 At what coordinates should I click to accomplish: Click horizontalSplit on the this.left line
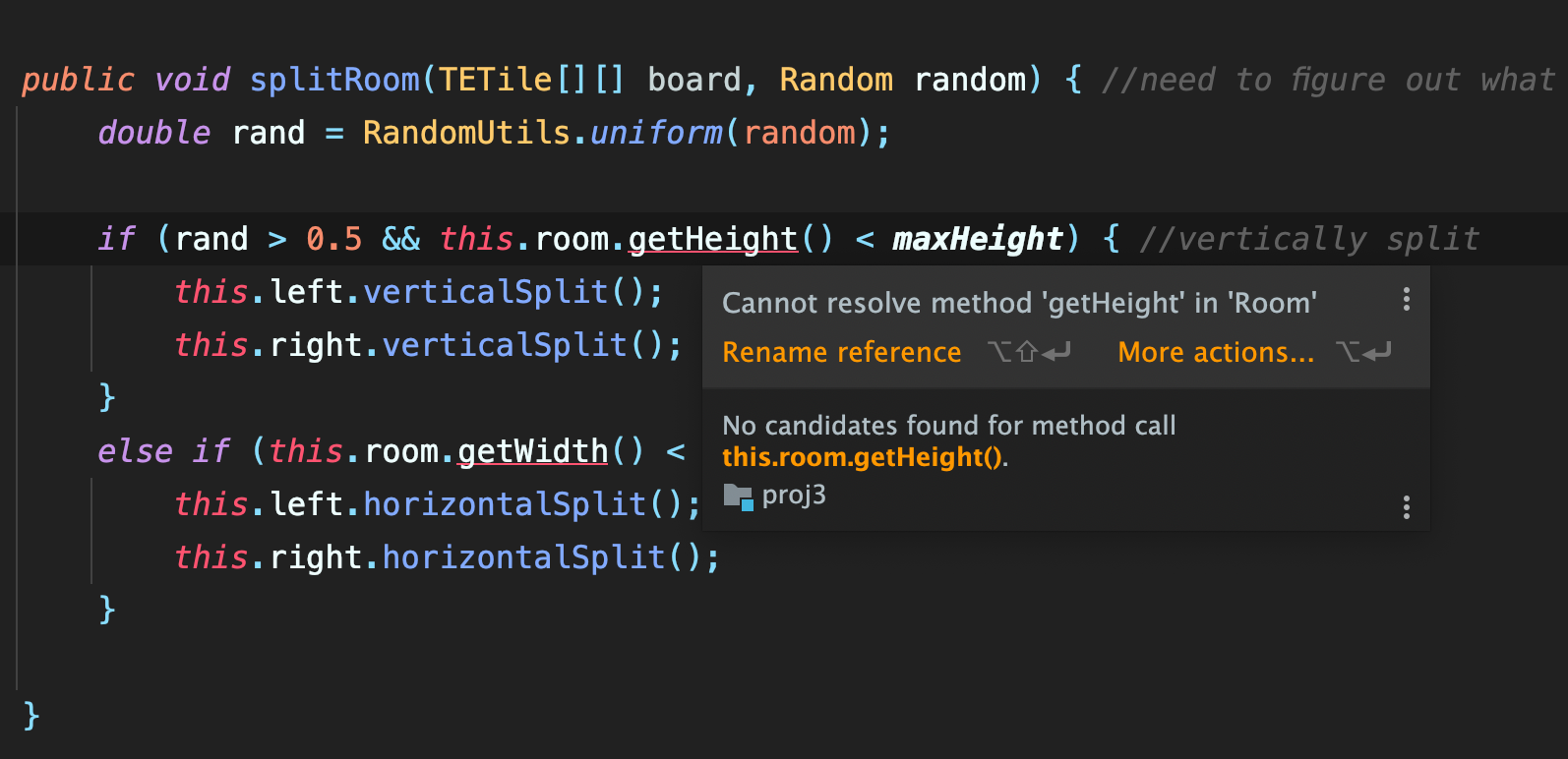[505, 504]
